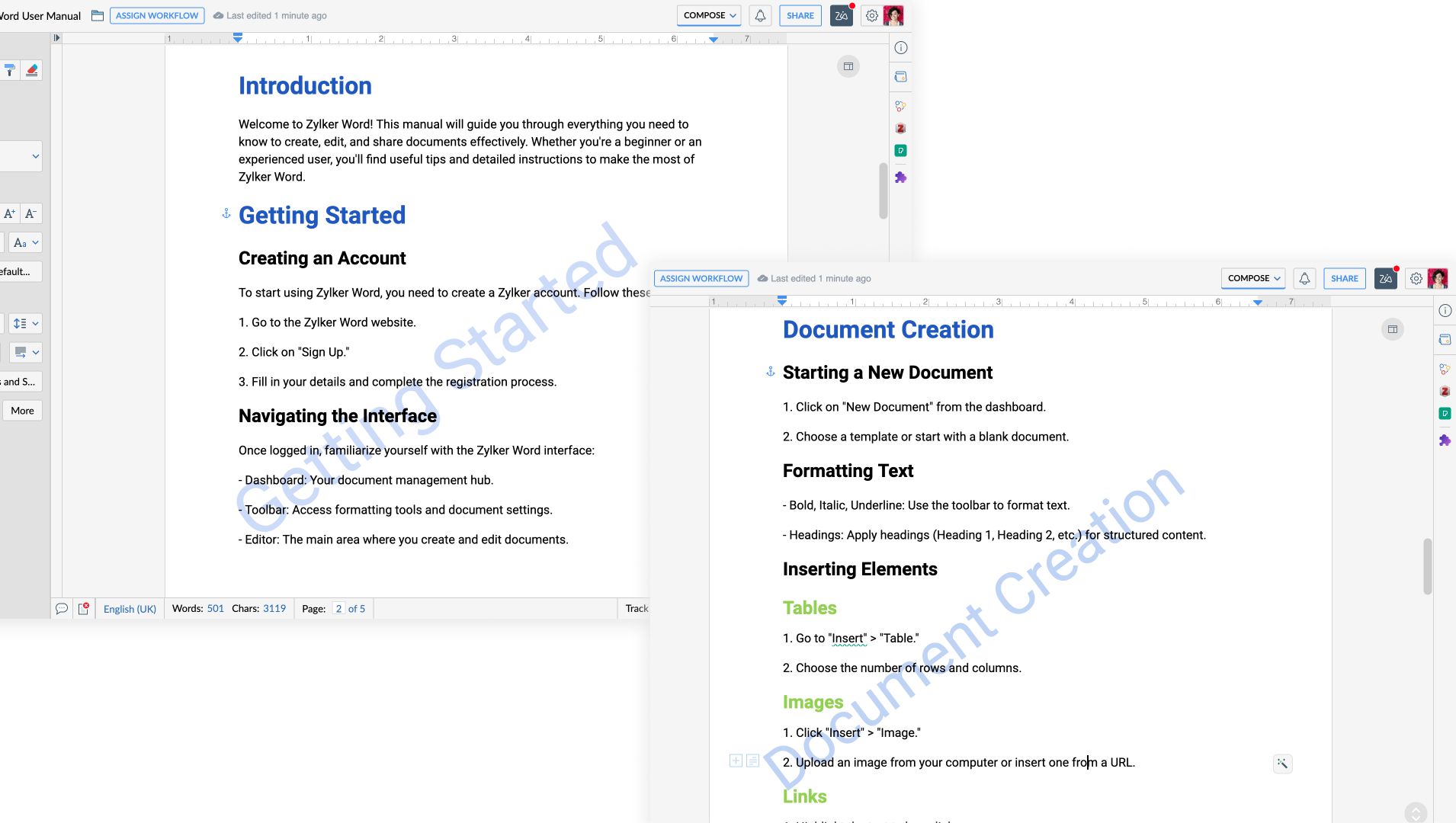Click the vertical scrollbar in the front window
This screenshot has height=823, width=1456.
pos(1427,566)
